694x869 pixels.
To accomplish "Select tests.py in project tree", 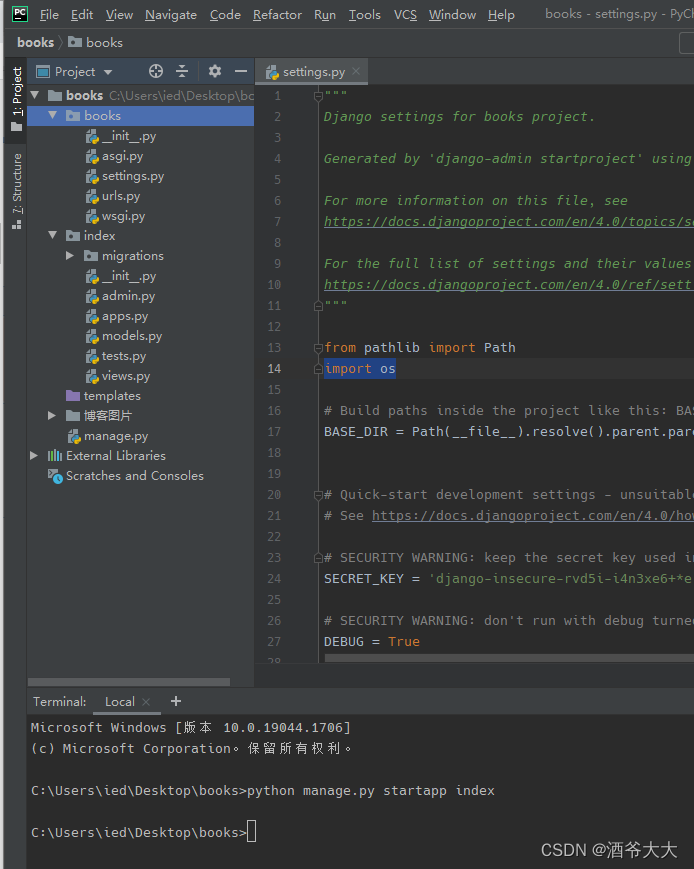I will click(116, 356).
